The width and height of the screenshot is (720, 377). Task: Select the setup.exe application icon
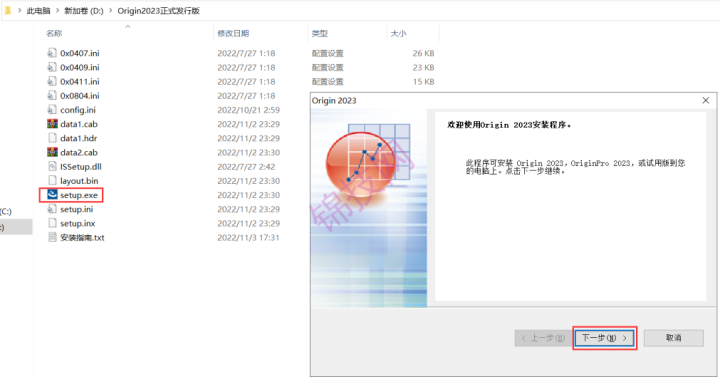[x=52, y=195]
